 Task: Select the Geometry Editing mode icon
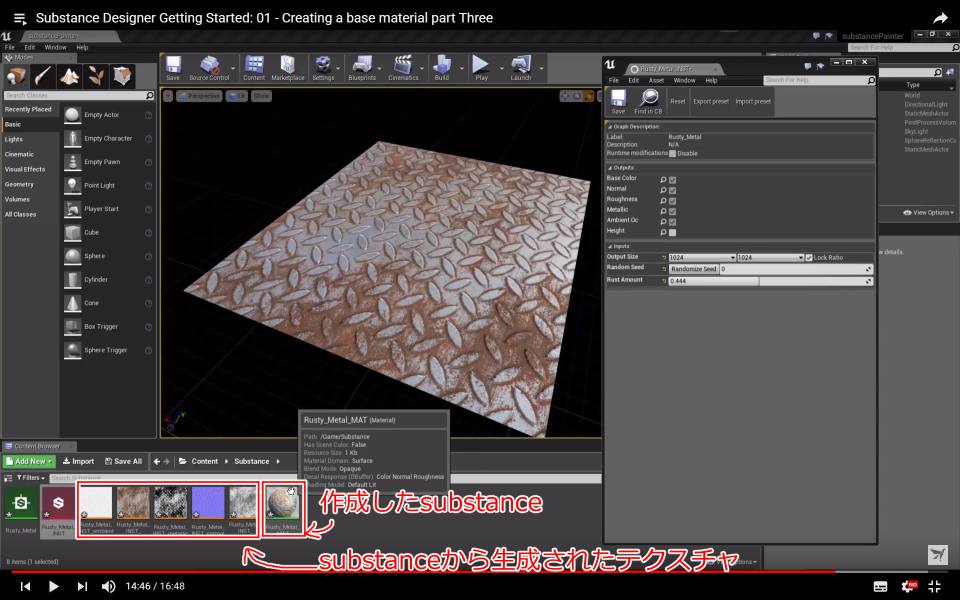122,76
